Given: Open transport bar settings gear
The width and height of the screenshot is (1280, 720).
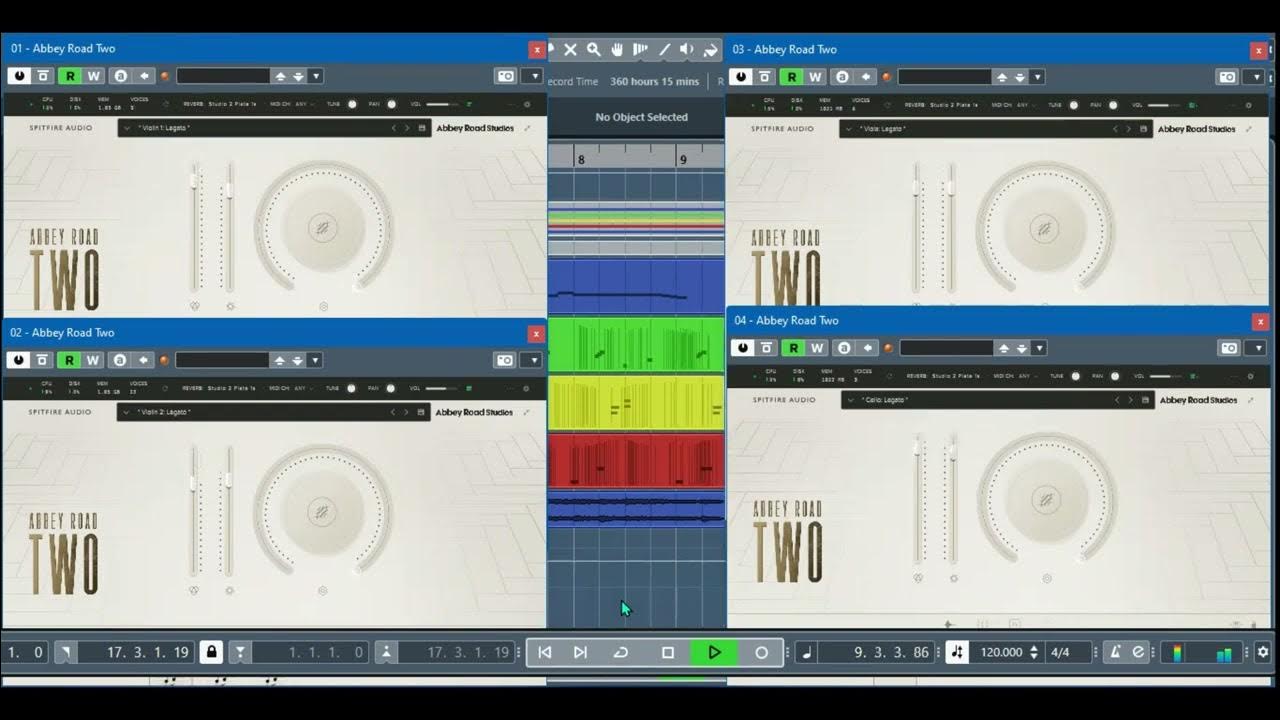Looking at the screenshot, I should point(1263,652).
